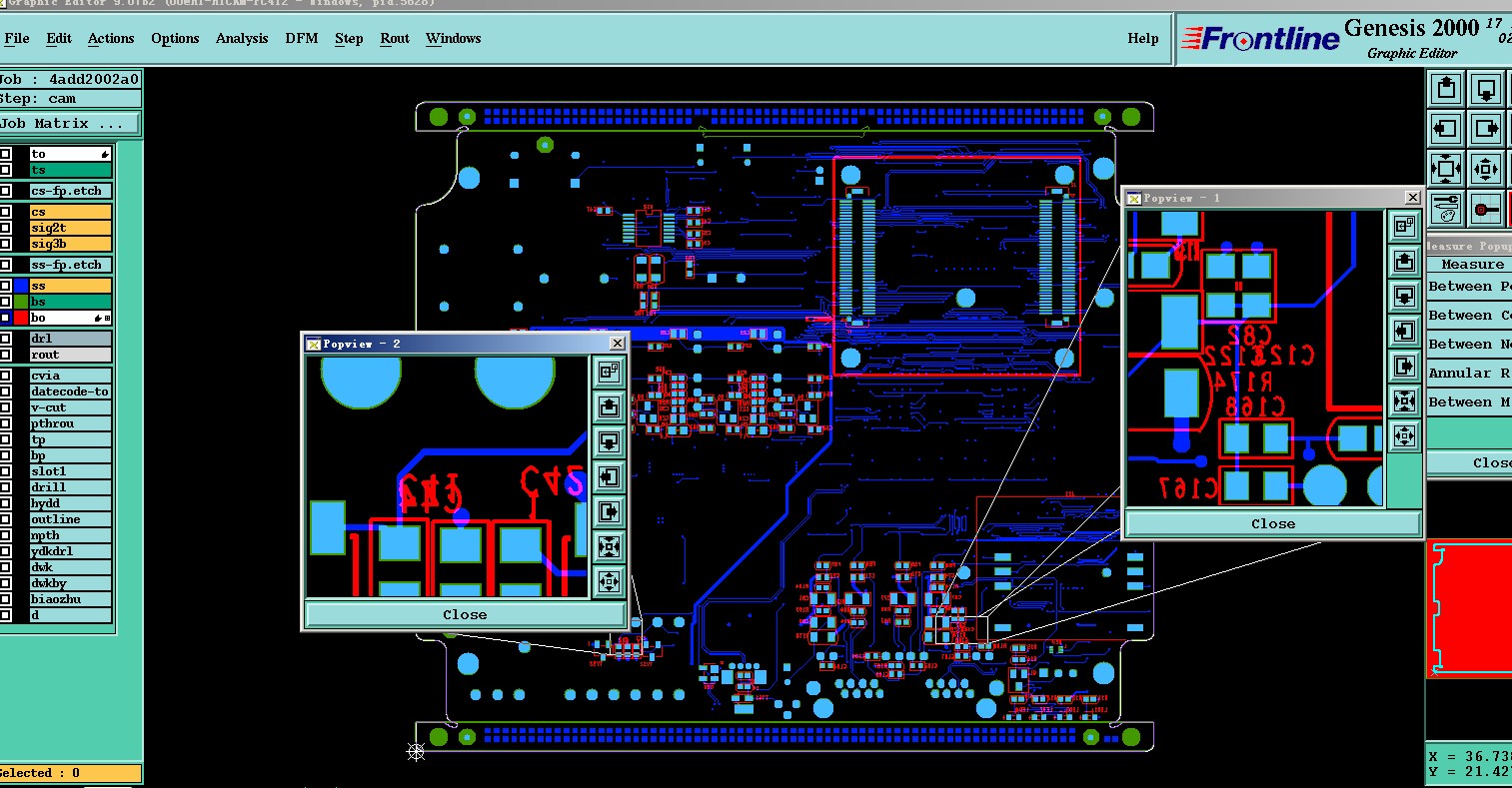
Task: Popview 1: click the zoom-out arrows icon
Action: click(x=1404, y=436)
